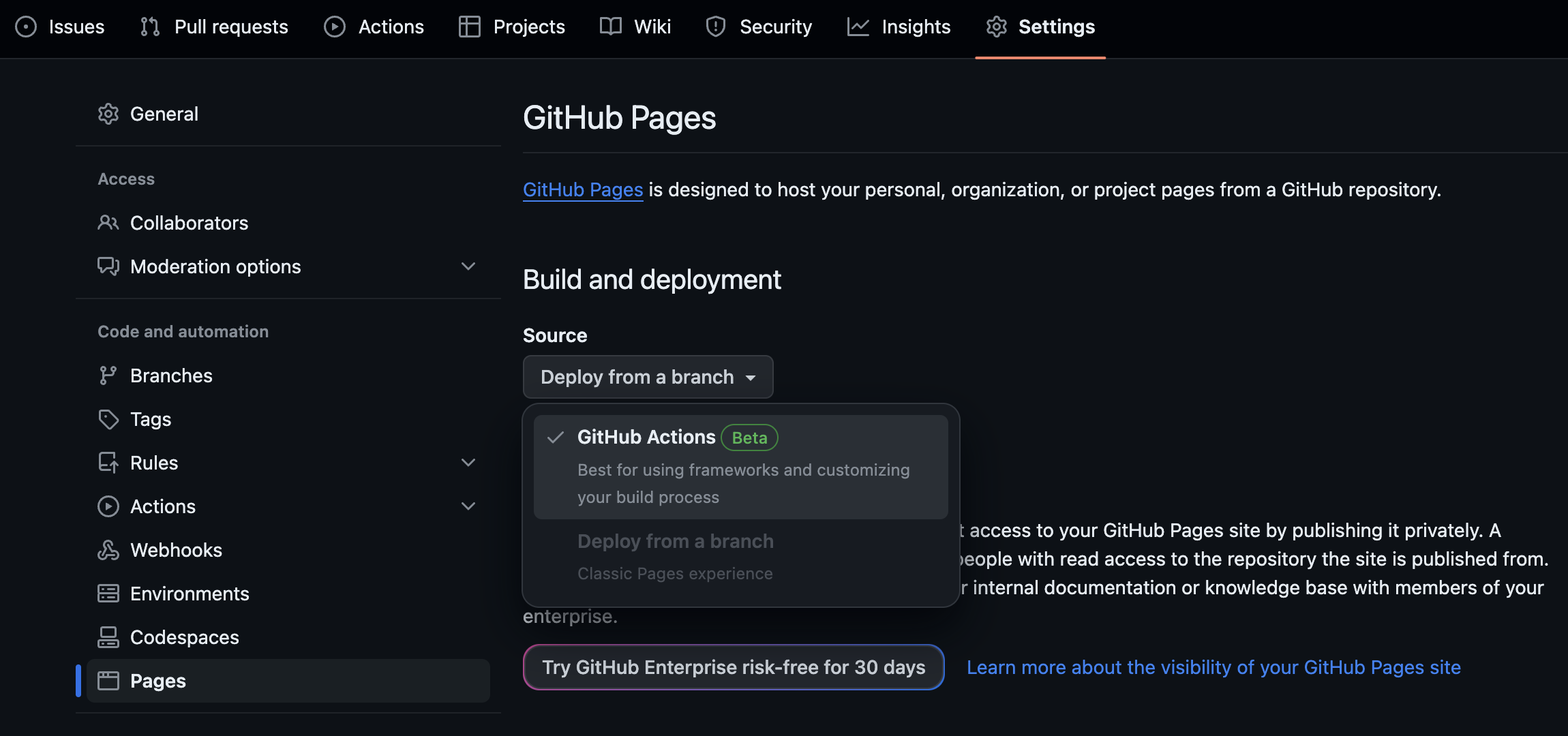Screen dimensions: 1568x736
Task: Expand the sidebar Actions chevron
Action: pos(468,506)
